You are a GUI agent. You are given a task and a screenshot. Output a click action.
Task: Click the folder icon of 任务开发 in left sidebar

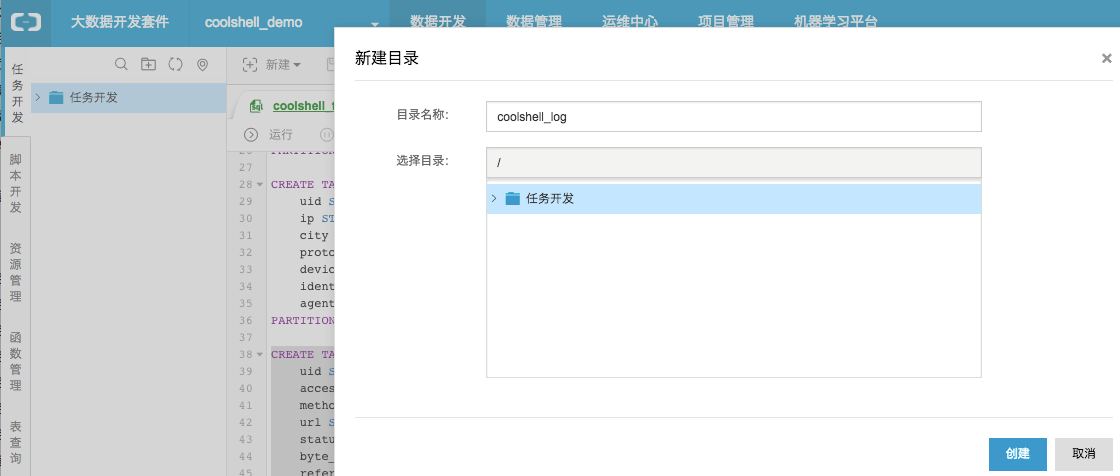click(56, 98)
